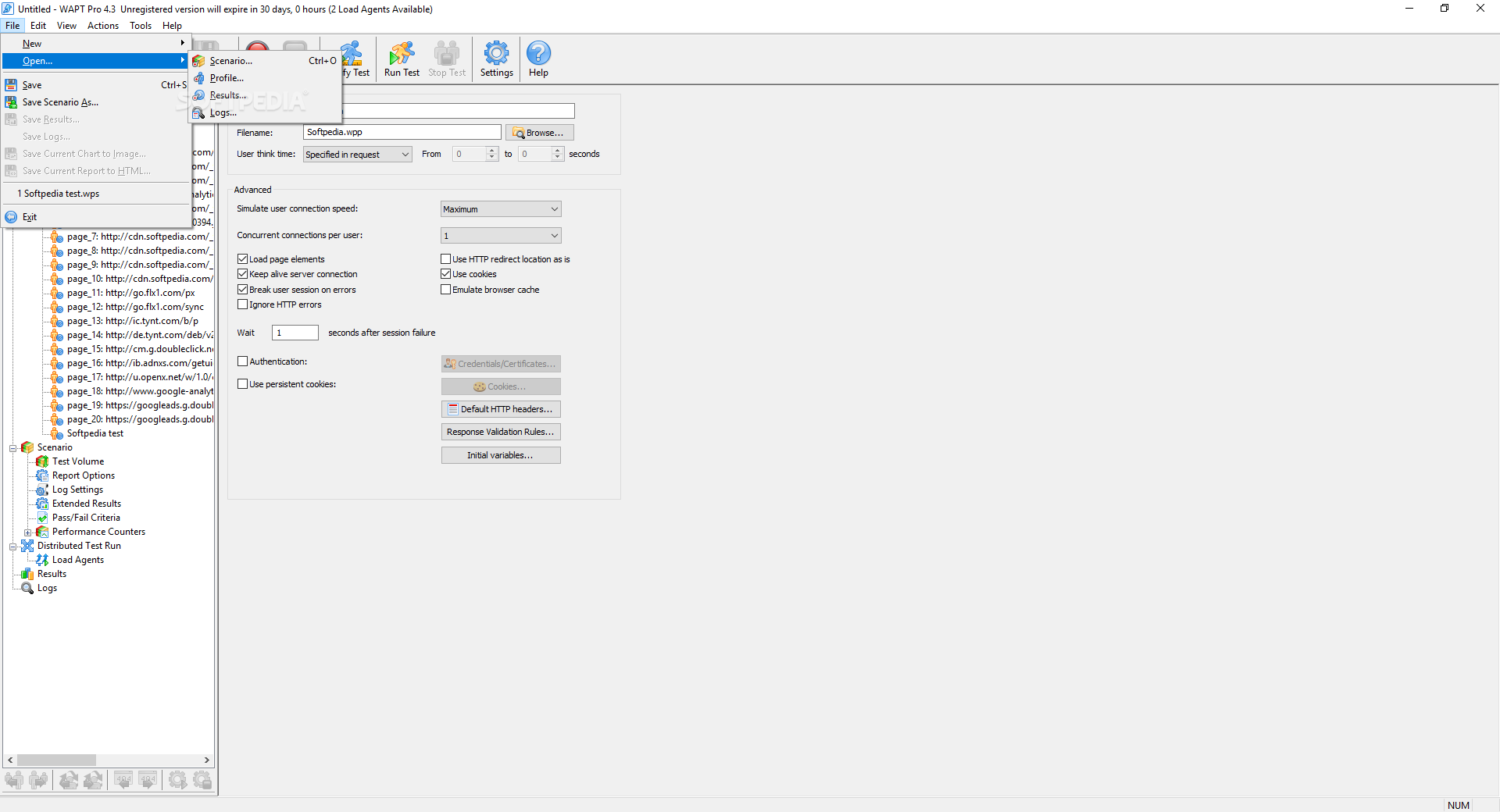Click the next session icon below tree

click(93, 779)
